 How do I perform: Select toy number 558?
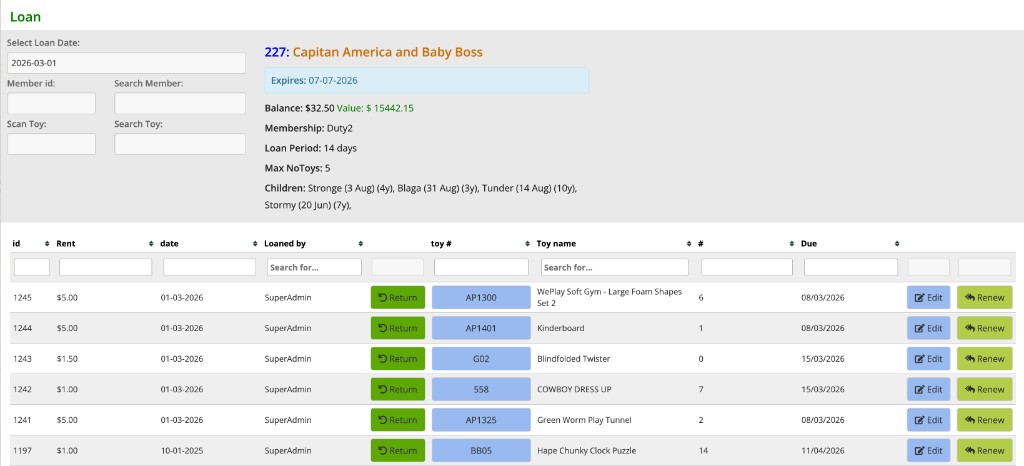click(x=481, y=389)
